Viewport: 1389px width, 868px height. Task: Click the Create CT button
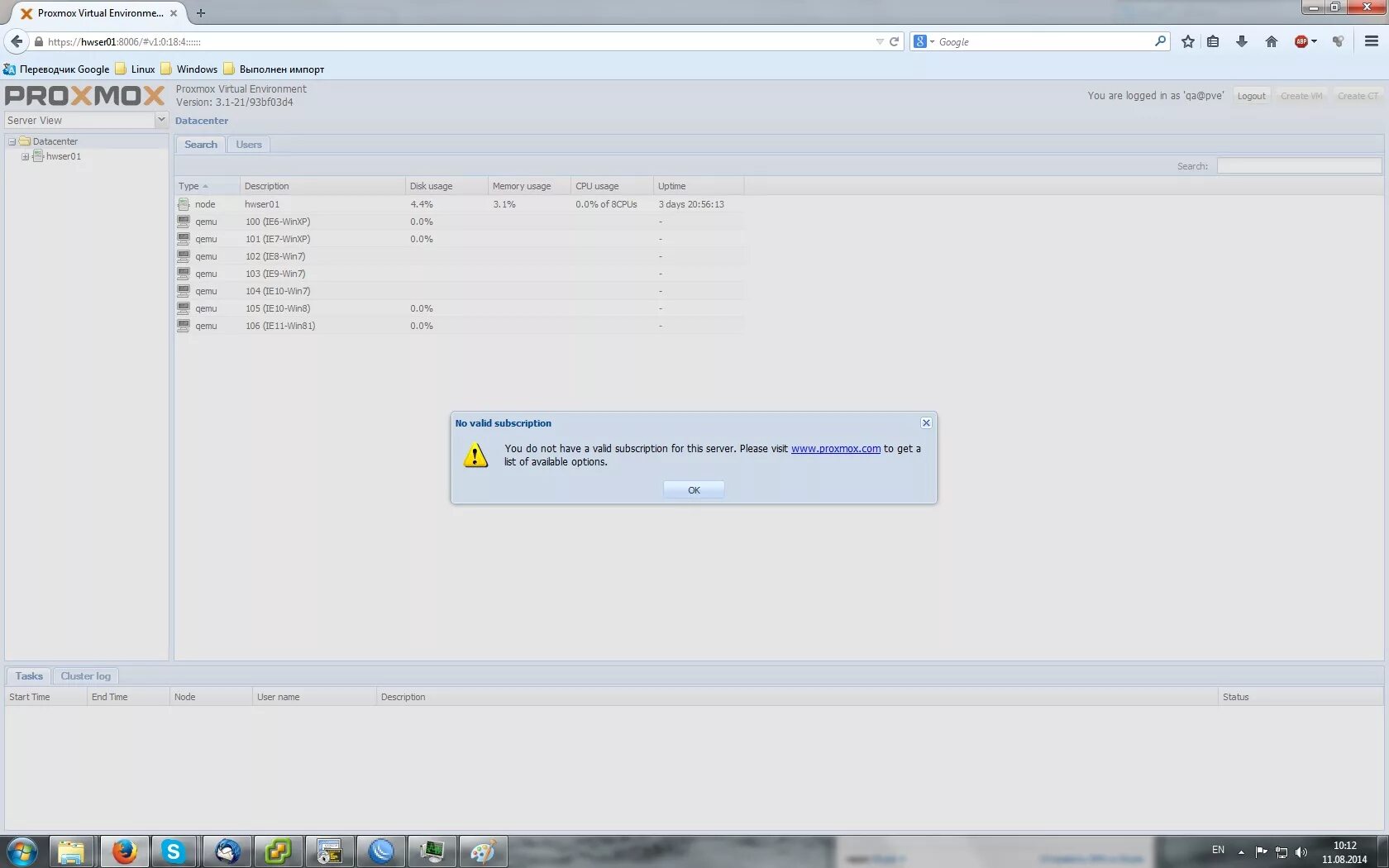1358,96
